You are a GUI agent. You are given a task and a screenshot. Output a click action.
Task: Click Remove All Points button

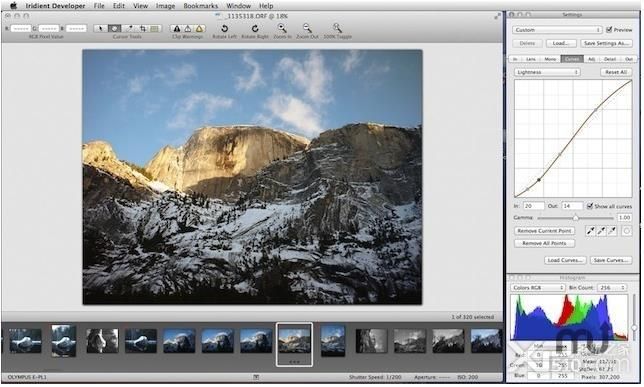point(545,243)
